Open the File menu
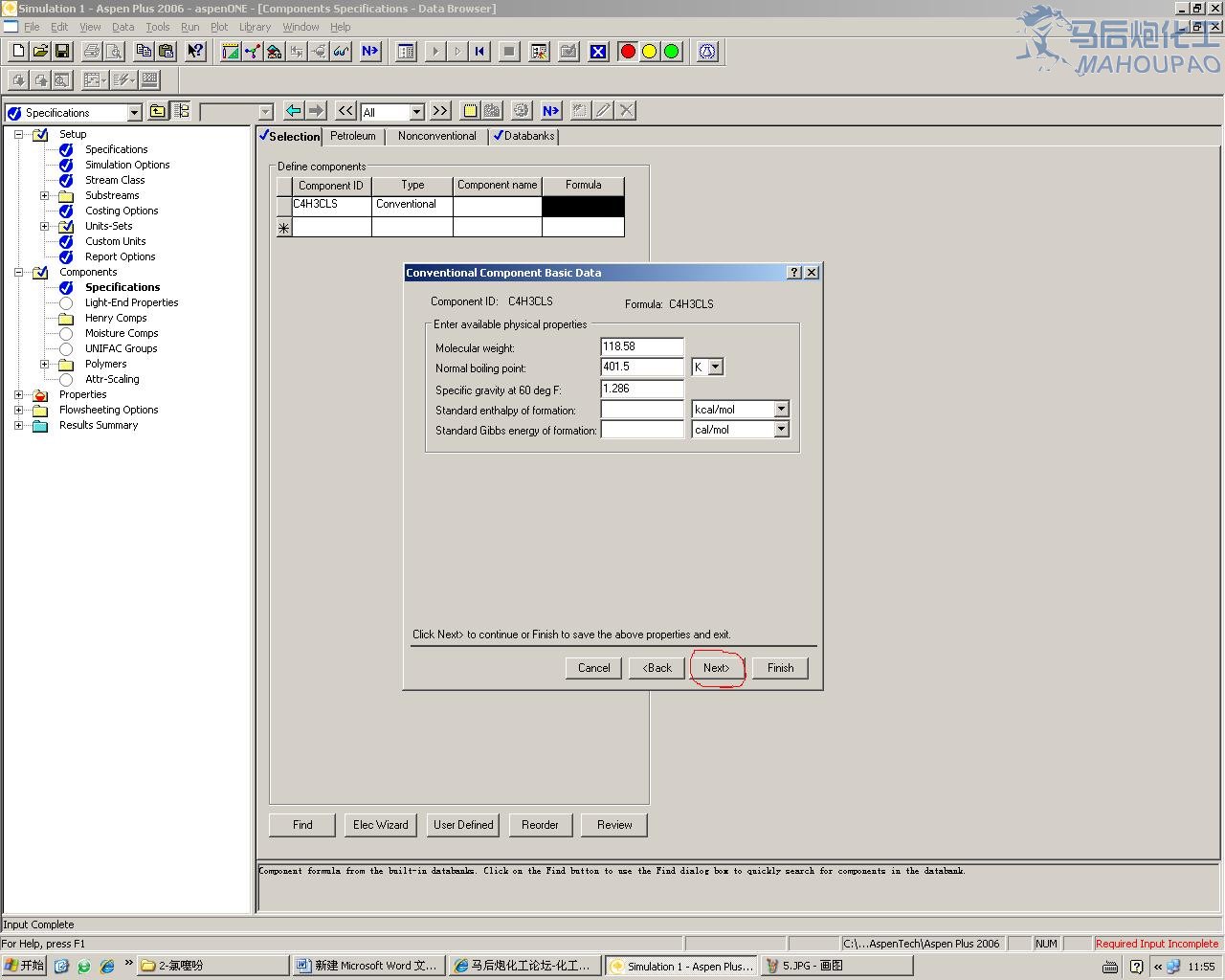Screen dimensions: 1225x980 click(x=32, y=27)
